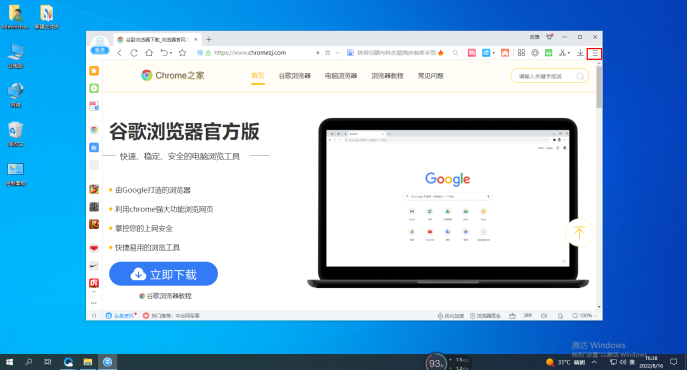The height and width of the screenshot is (370, 687).
Task: Open the hamburger main menu in the toolbar
Action: 595,53
